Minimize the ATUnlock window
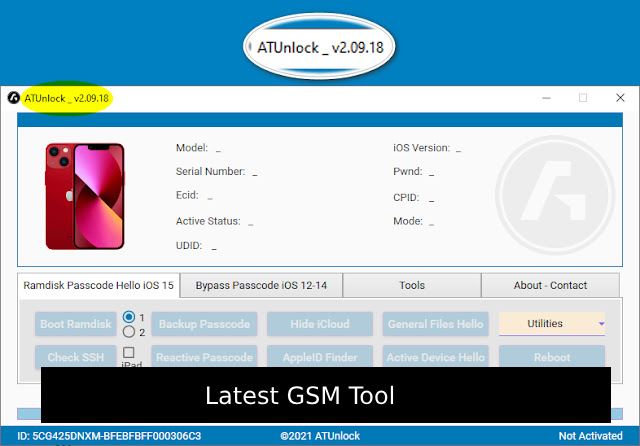 [546, 98]
